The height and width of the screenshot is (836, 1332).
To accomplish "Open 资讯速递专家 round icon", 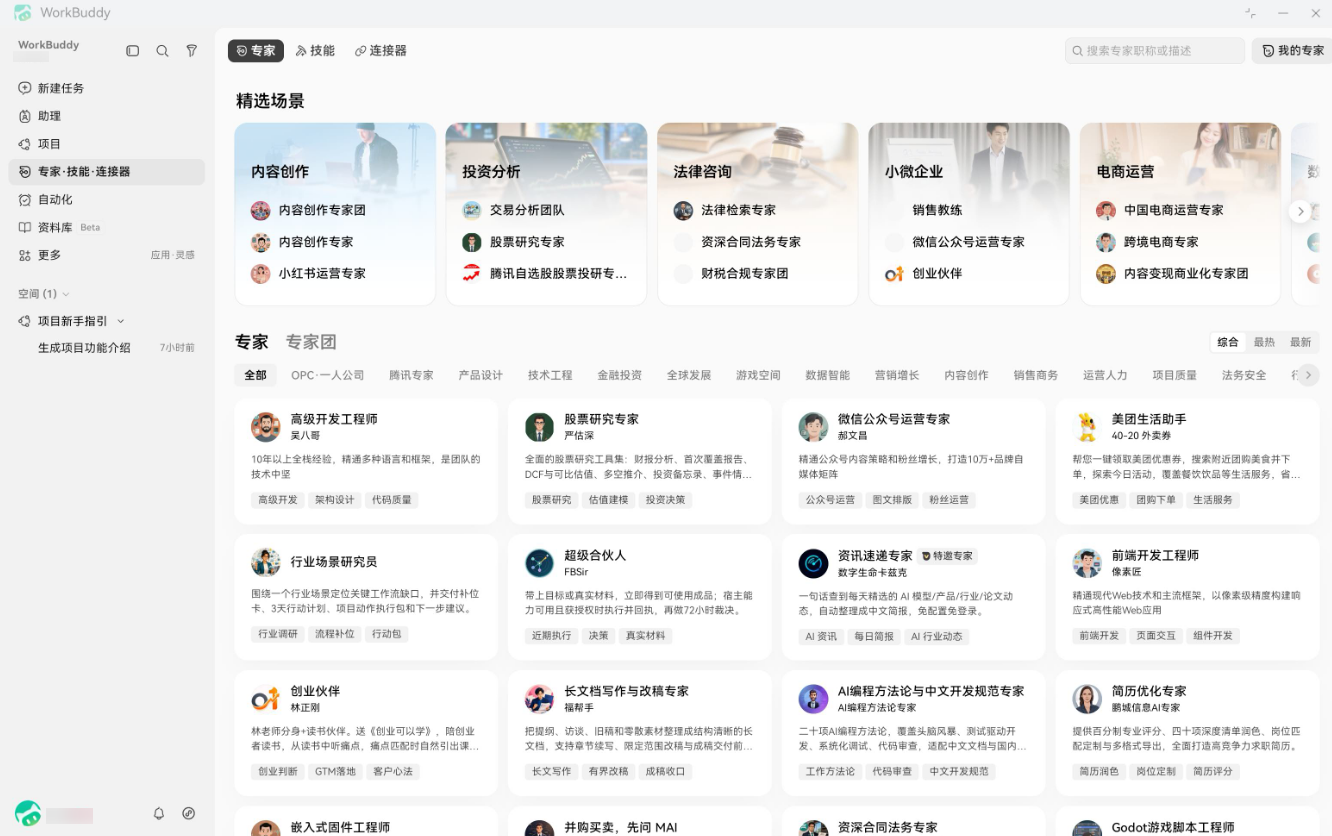I will click(x=813, y=563).
